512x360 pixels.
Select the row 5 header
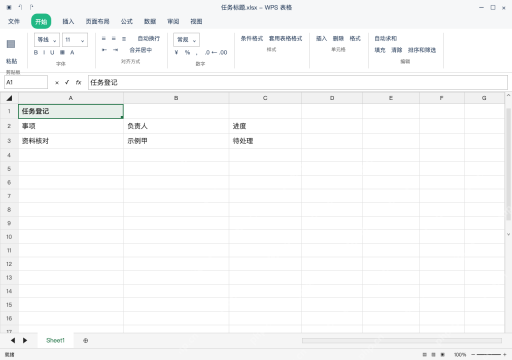9,169
